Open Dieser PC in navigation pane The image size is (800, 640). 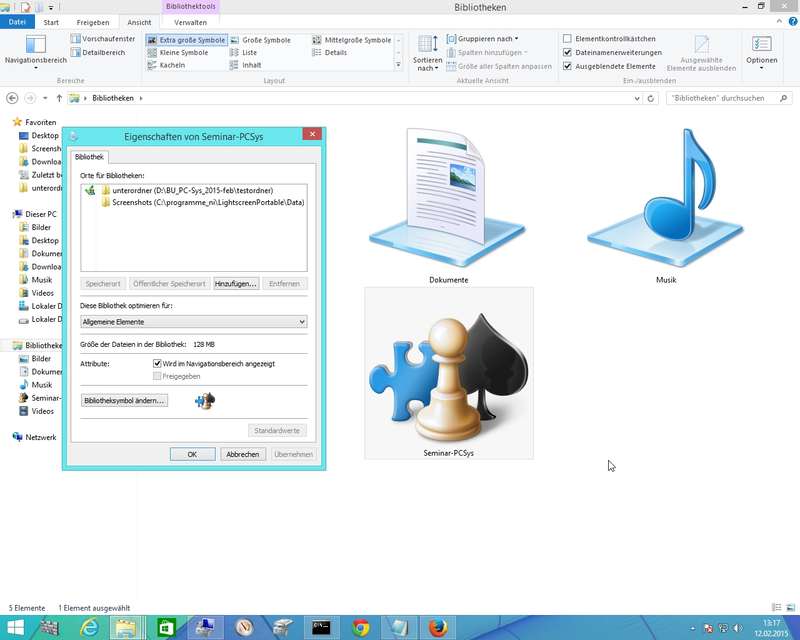tap(40, 214)
